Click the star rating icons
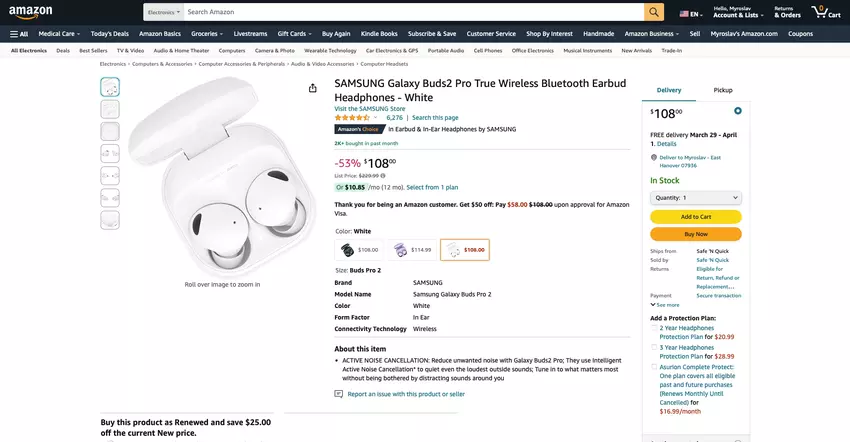Image resolution: width=850 pixels, height=442 pixels. tap(352, 117)
